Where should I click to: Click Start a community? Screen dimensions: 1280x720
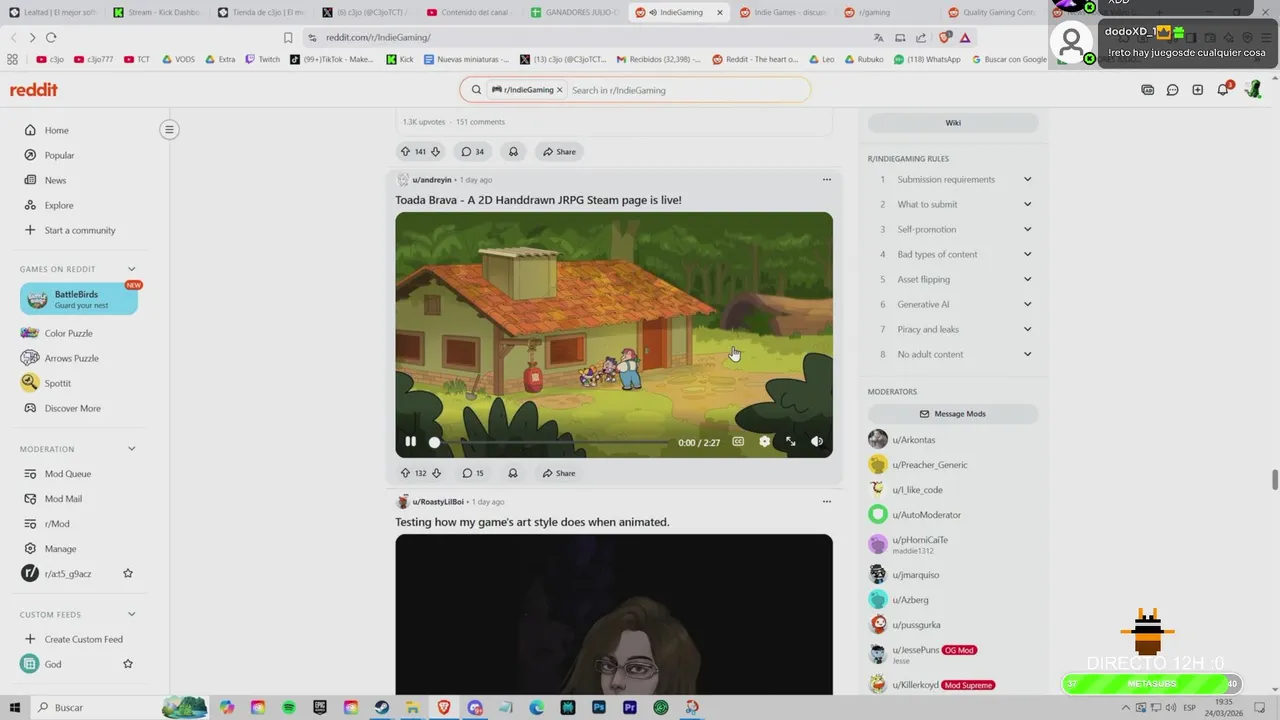(x=79, y=230)
